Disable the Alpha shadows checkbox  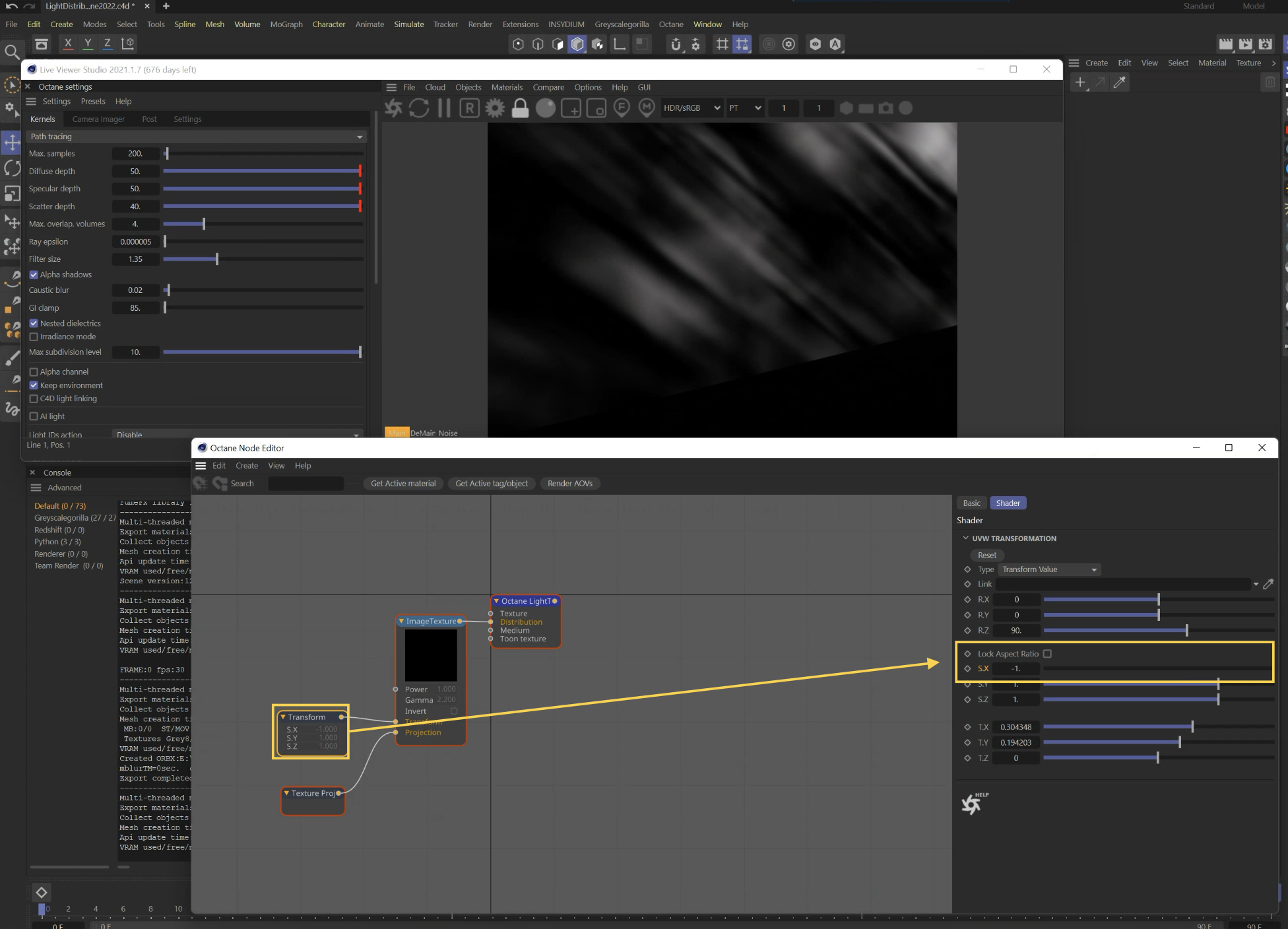[x=34, y=274]
